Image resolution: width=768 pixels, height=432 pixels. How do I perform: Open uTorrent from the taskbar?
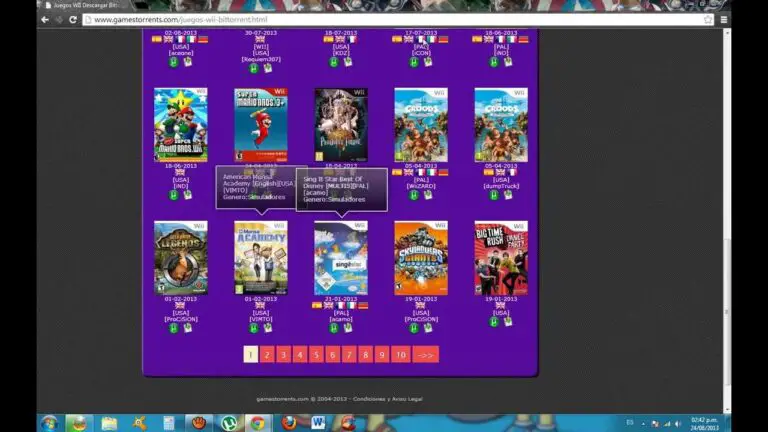[229, 423]
